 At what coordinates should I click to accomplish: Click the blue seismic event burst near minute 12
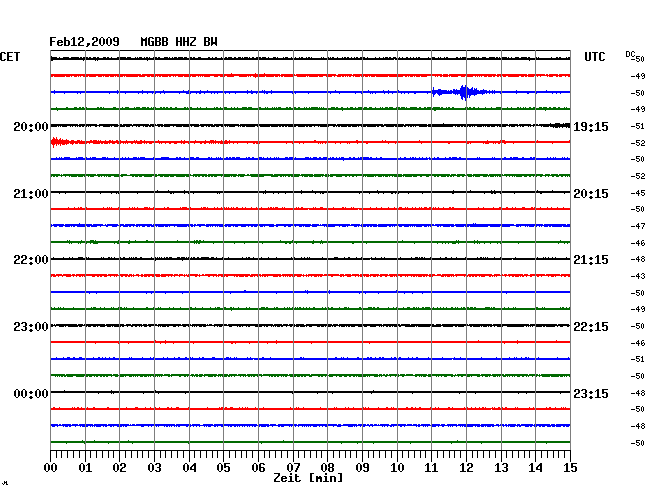(463, 92)
